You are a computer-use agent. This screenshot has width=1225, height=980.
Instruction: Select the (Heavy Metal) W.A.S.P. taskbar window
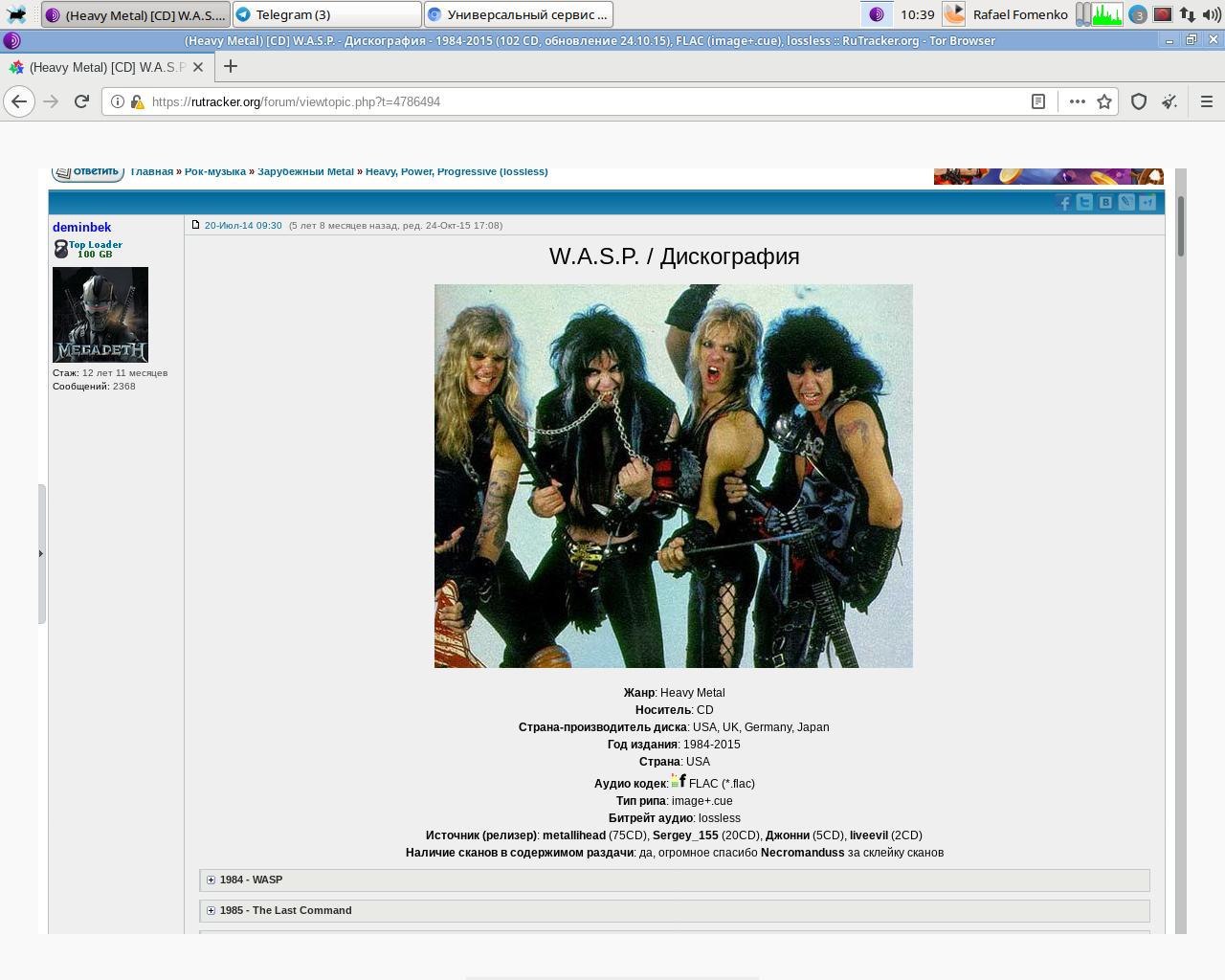pos(136,14)
